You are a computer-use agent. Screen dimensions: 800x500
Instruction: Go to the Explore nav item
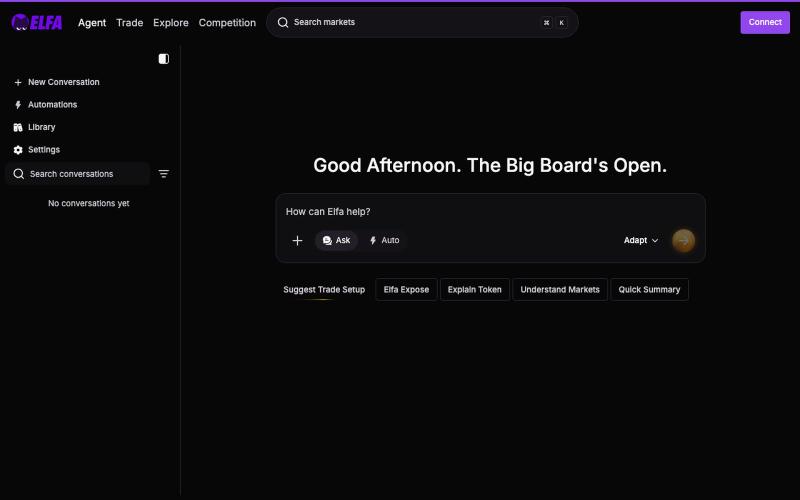[x=171, y=22]
